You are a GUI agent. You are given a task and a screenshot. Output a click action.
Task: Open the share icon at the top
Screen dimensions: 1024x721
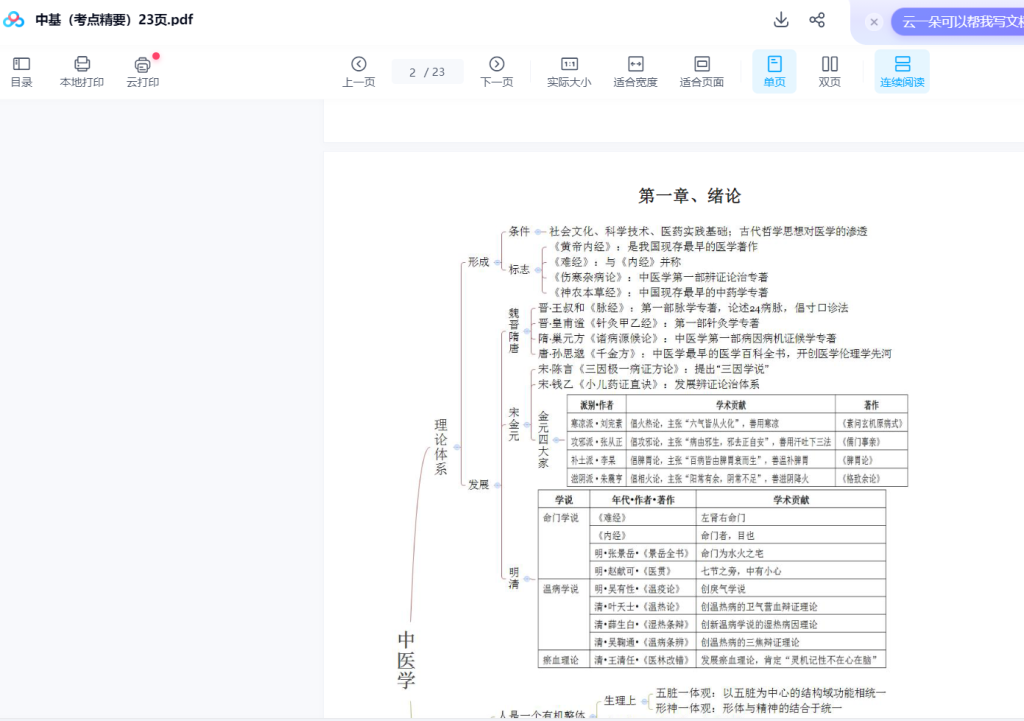(817, 20)
